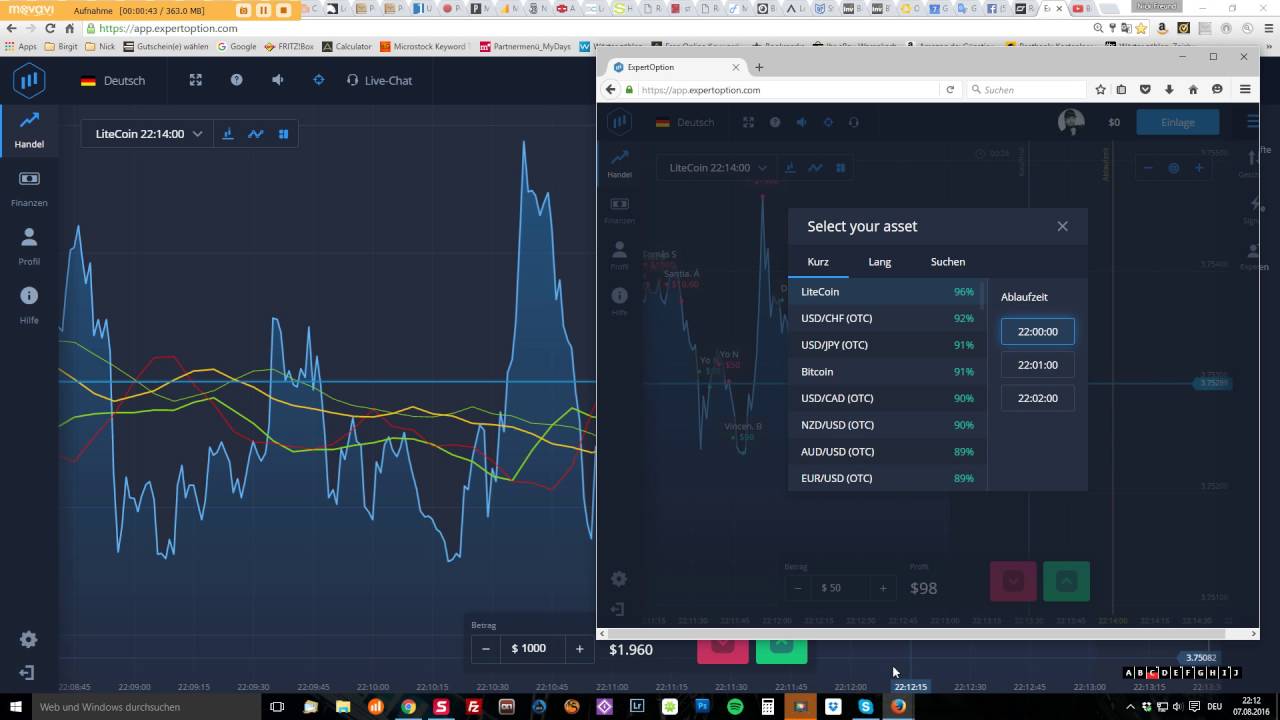Increase Betrag amount with plus button
The image size is (1280, 720).
579,649
